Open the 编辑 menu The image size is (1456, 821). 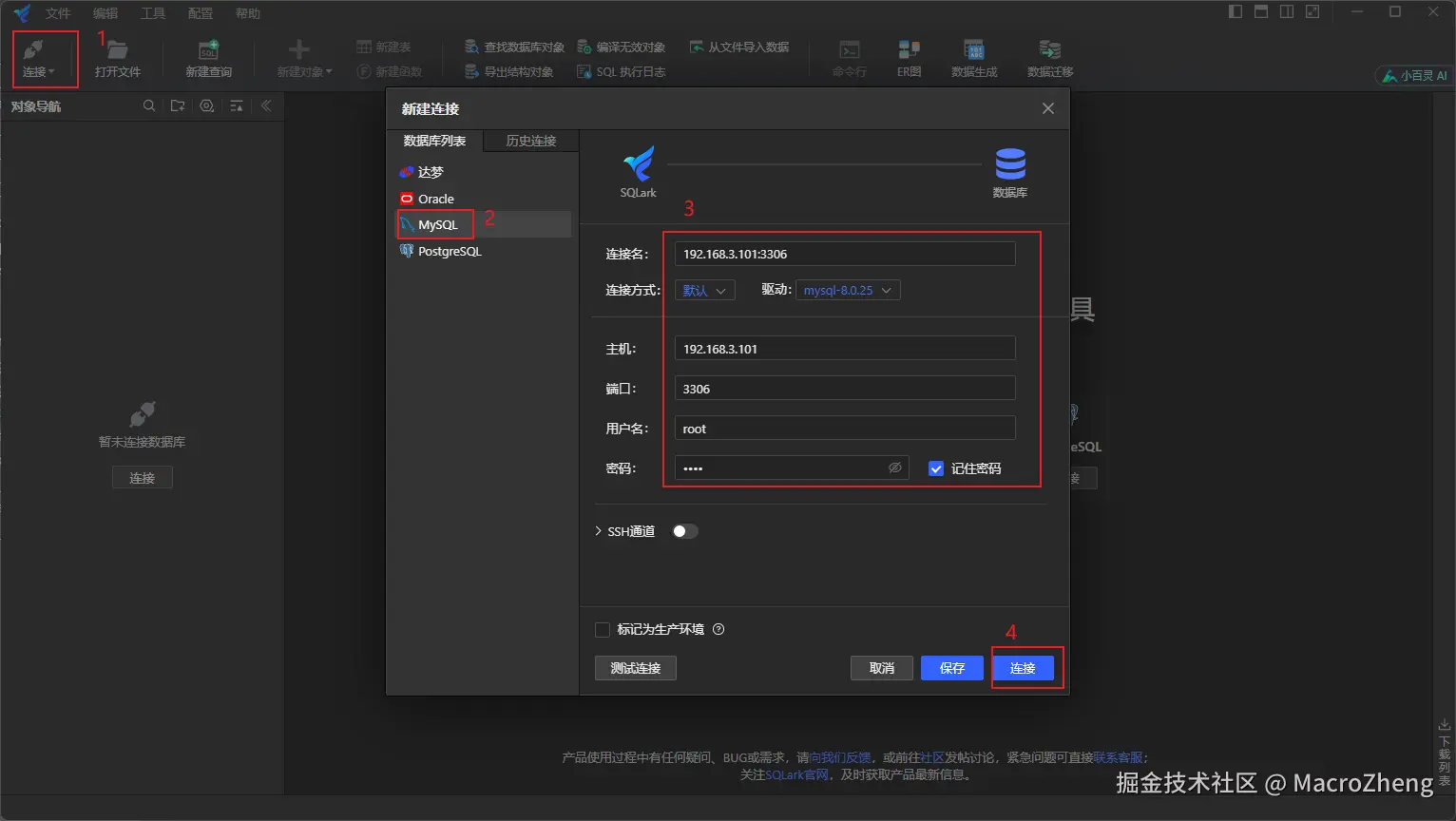click(x=105, y=13)
